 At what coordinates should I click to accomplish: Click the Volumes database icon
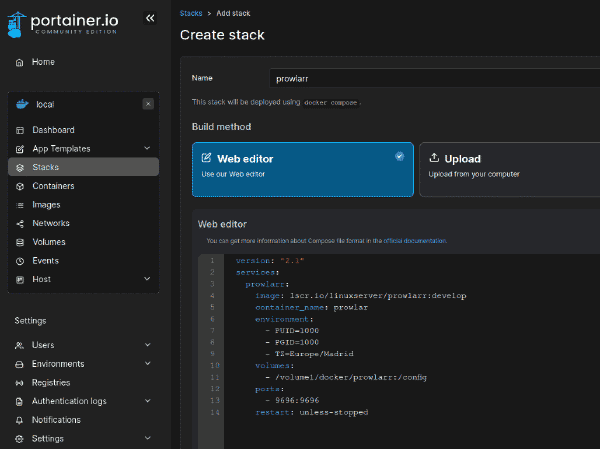[x=20, y=242]
